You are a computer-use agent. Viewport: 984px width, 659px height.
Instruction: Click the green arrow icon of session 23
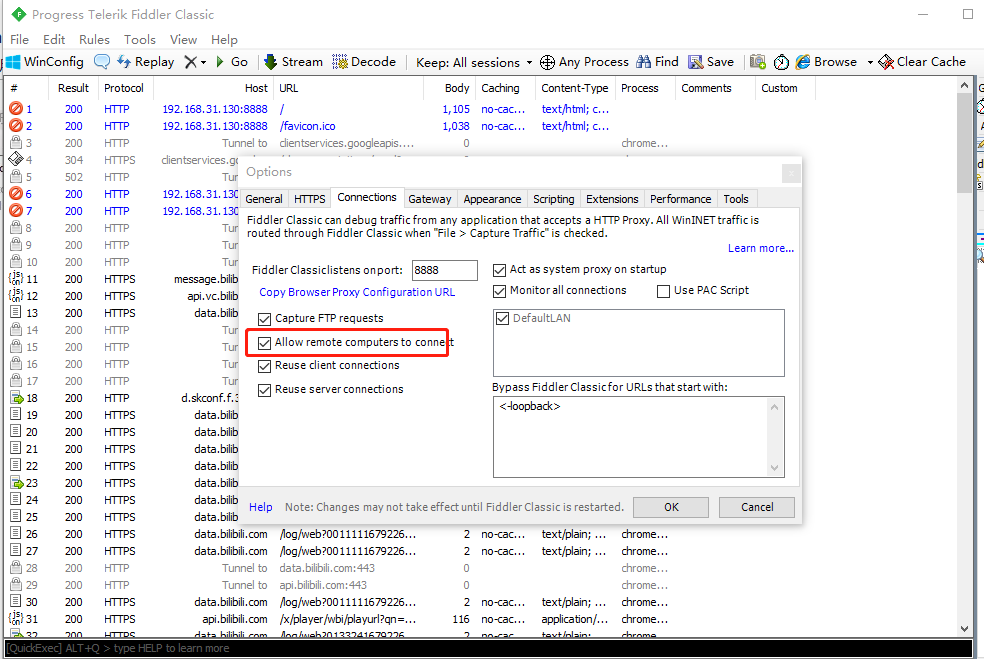click(16, 483)
